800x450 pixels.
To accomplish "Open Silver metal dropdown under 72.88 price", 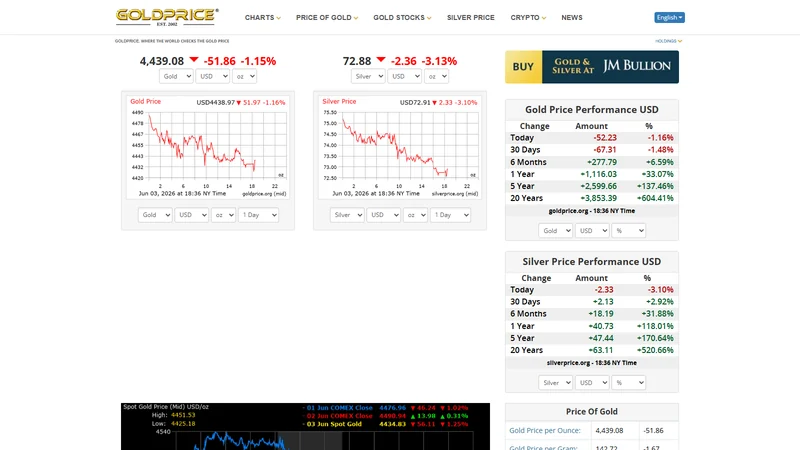I will point(368,76).
